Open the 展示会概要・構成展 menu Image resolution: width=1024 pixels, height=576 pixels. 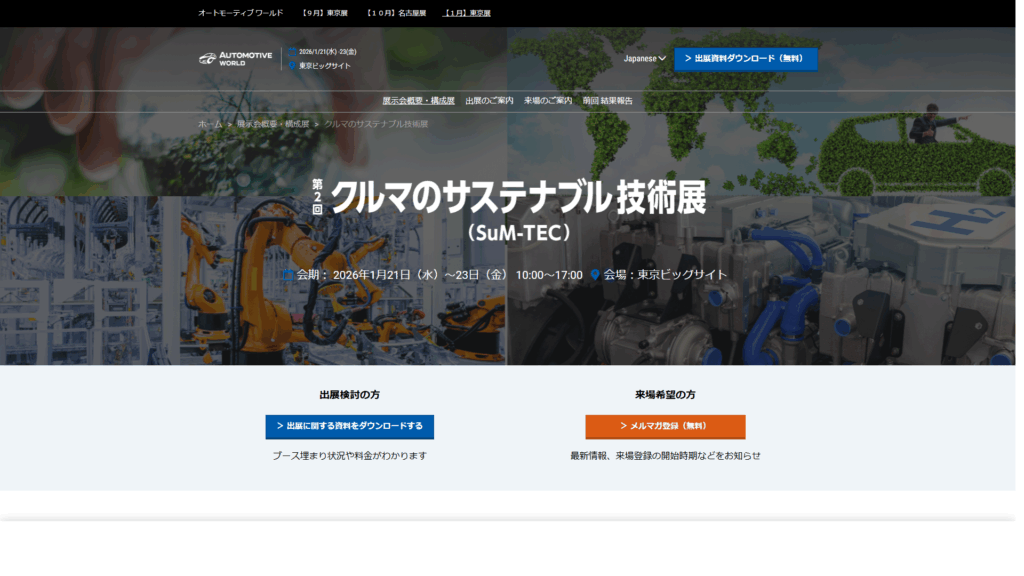(418, 101)
